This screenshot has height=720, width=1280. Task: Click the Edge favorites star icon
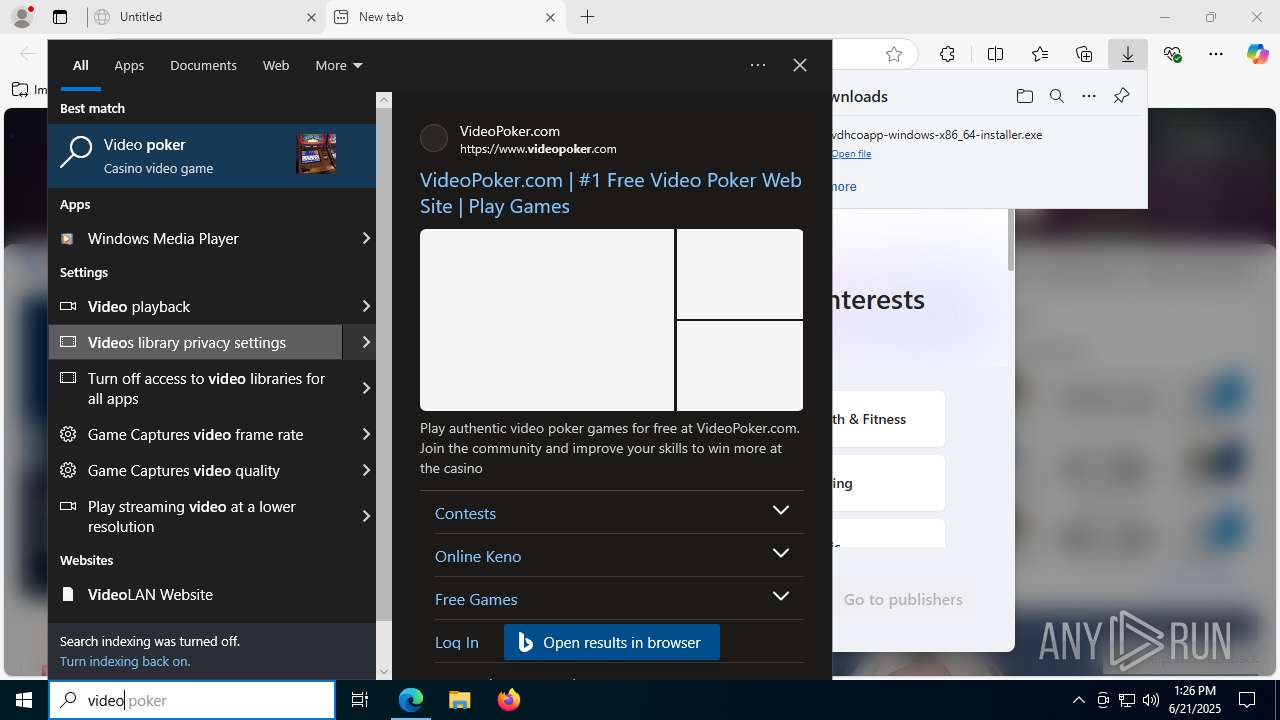[x=894, y=54]
